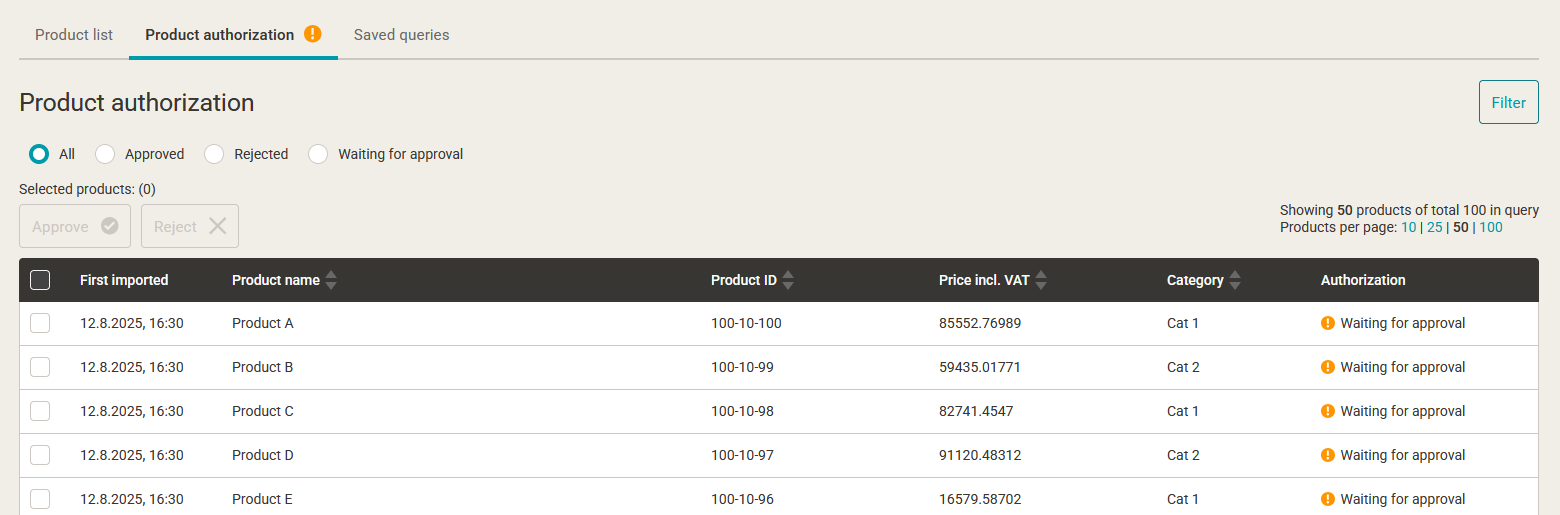This screenshot has width=1560, height=515.
Task: Click the warning icon in Product E row
Action: click(1328, 499)
